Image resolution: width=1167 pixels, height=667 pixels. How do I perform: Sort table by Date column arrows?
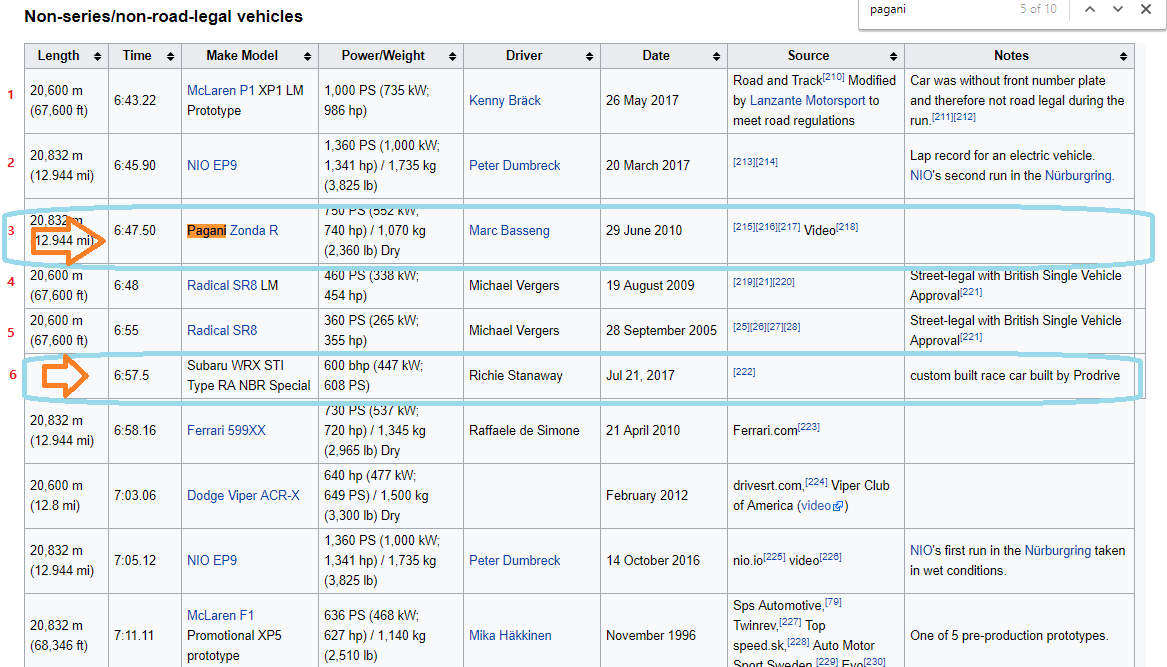717,57
